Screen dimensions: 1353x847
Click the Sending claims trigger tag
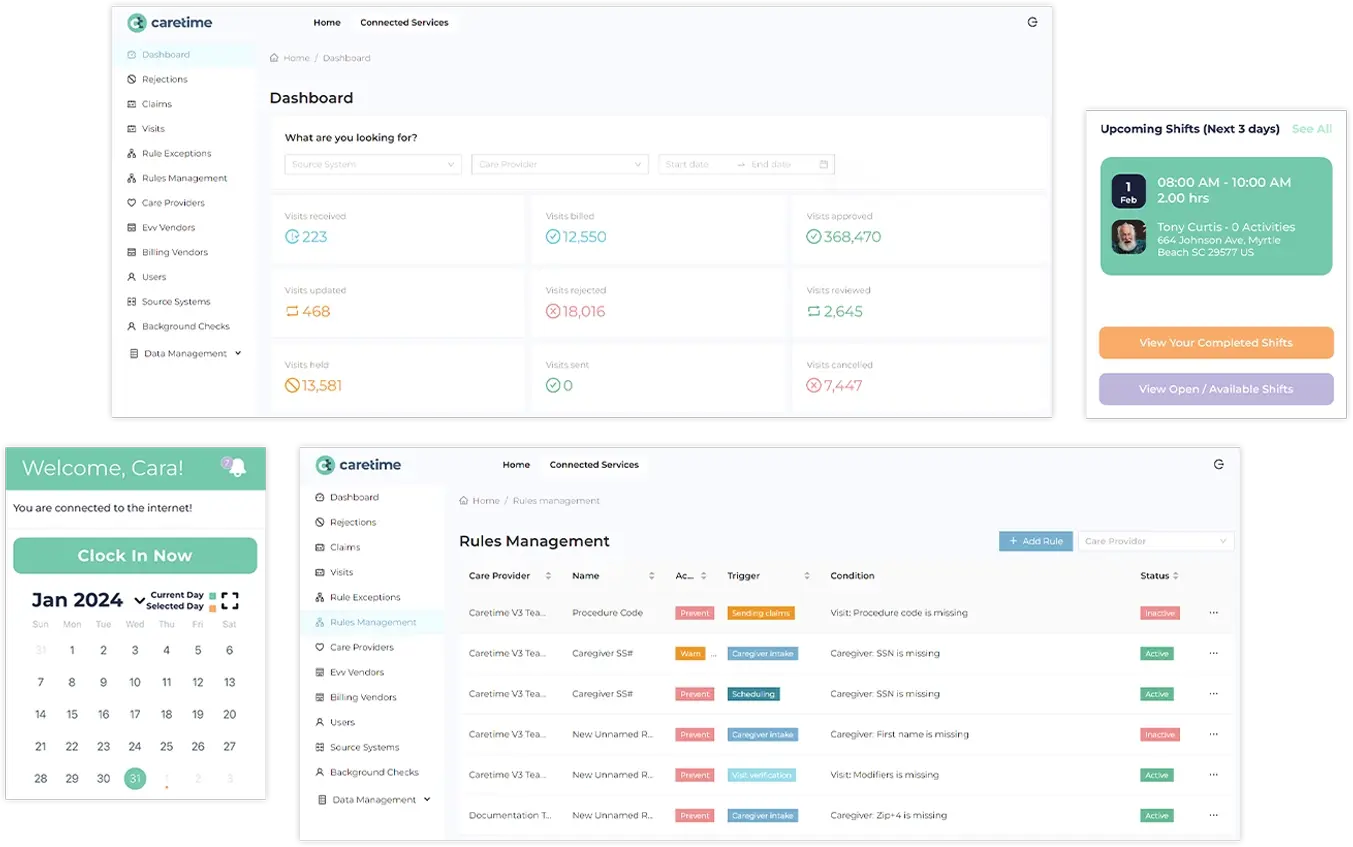pyautogui.click(x=761, y=613)
